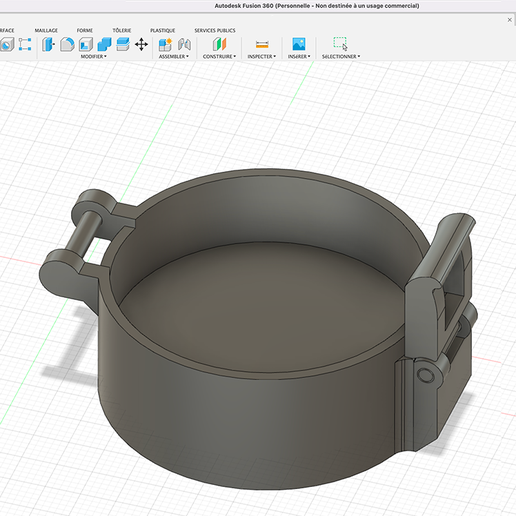Click the Joint tool icon
The width and height of the screenshot is (516, 516).
pos(184,44)
